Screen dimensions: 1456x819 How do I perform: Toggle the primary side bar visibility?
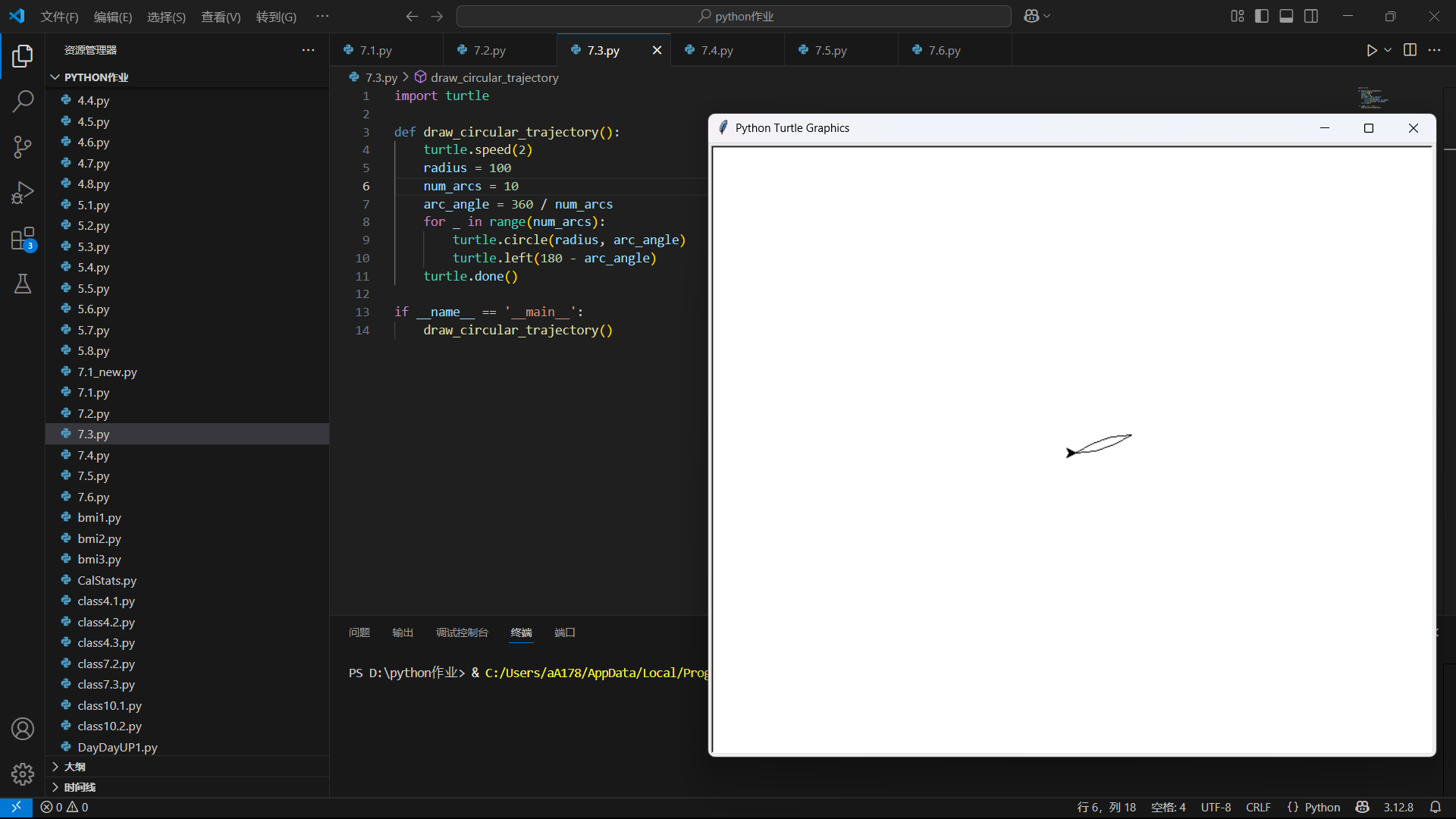tap(1262, 16)
